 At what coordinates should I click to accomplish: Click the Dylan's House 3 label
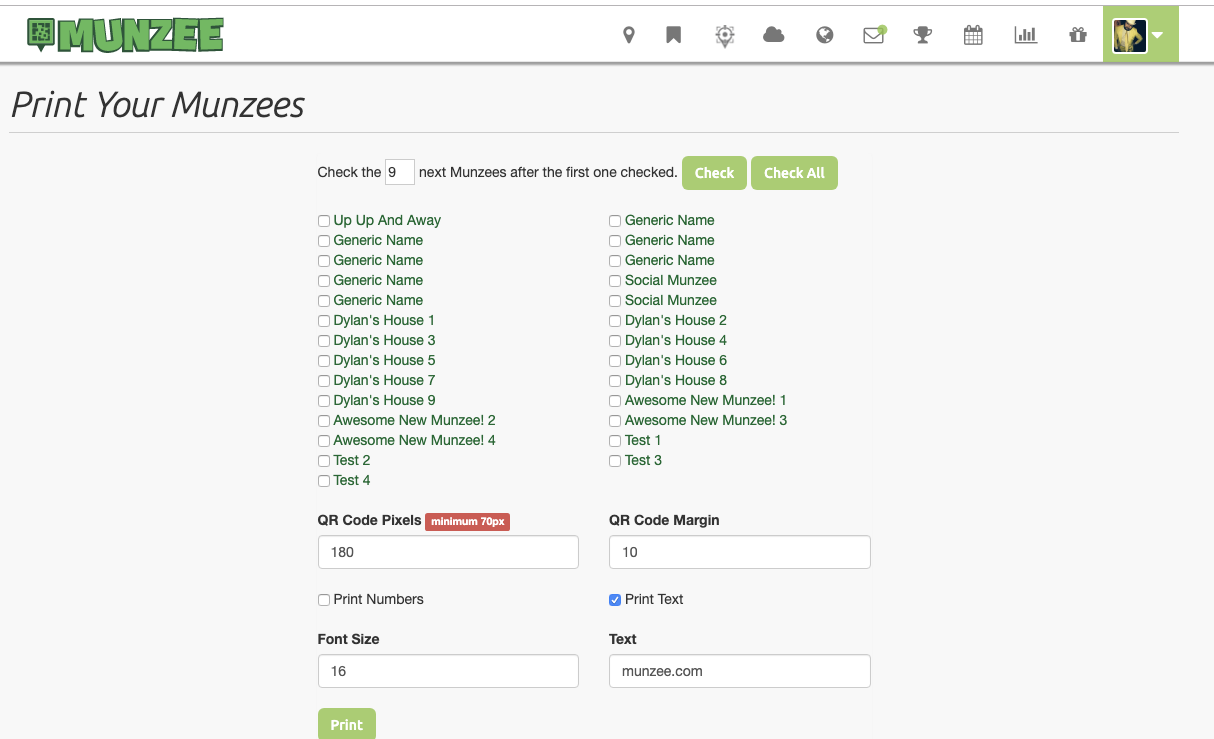click(384, 340)
